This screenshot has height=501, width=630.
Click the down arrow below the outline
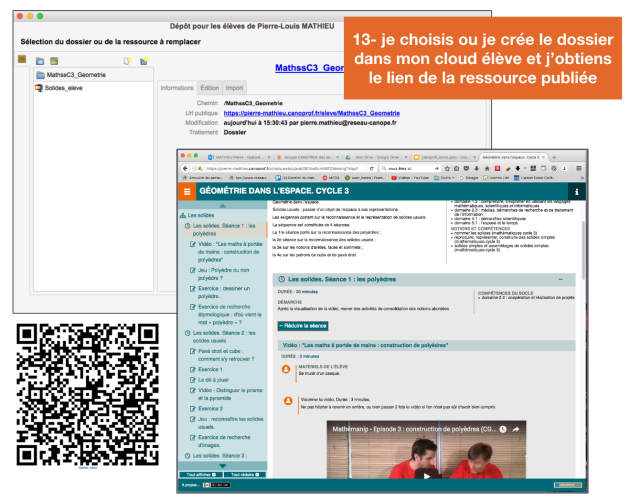pyautogui.click(x=223, y=465)
